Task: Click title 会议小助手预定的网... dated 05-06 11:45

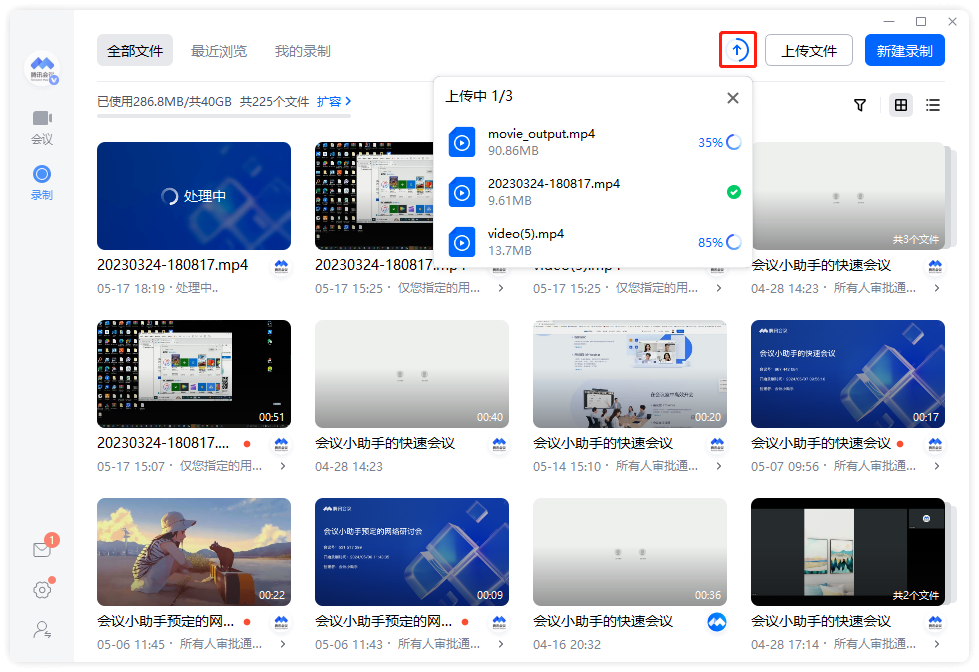Action: (x=165, y=621)
